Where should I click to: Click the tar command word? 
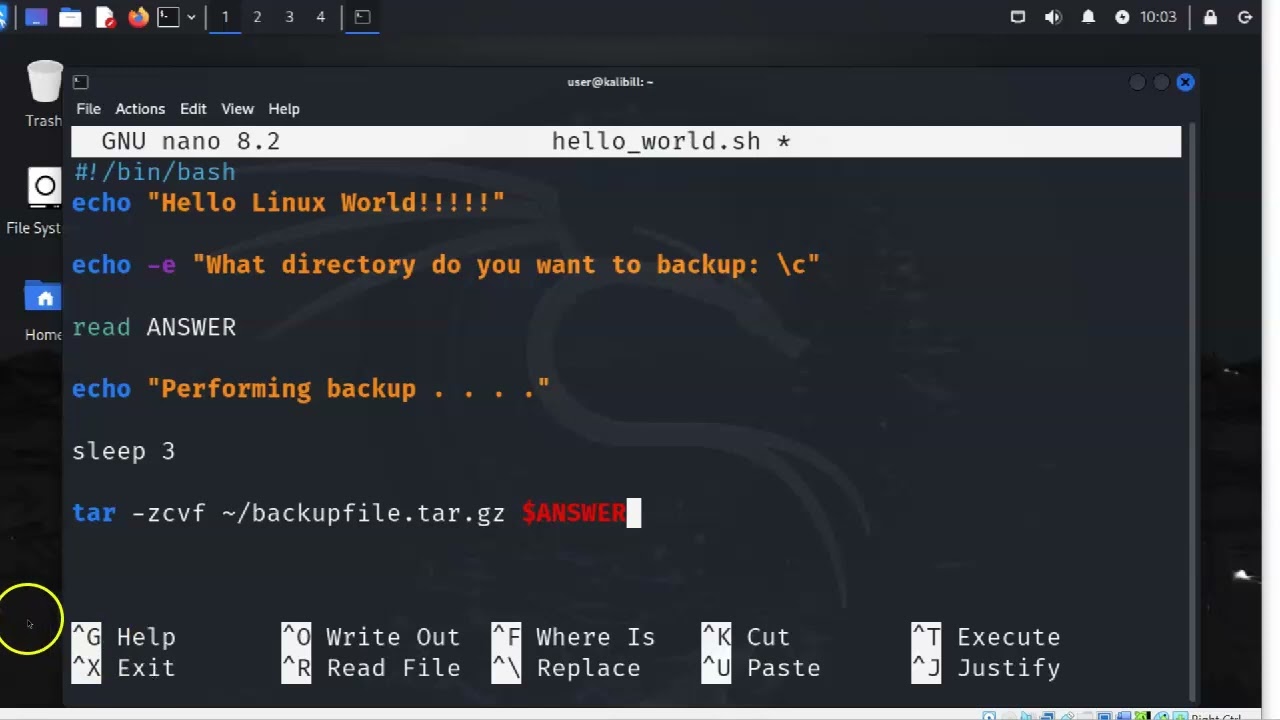click(x=94, y=513)
